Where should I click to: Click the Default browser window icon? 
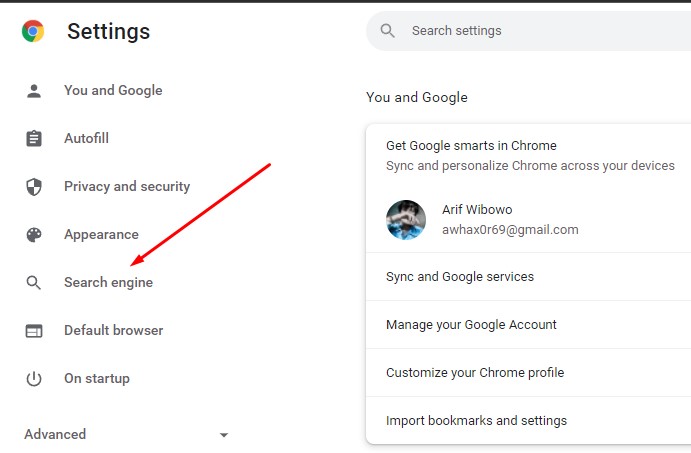[34, 331]
